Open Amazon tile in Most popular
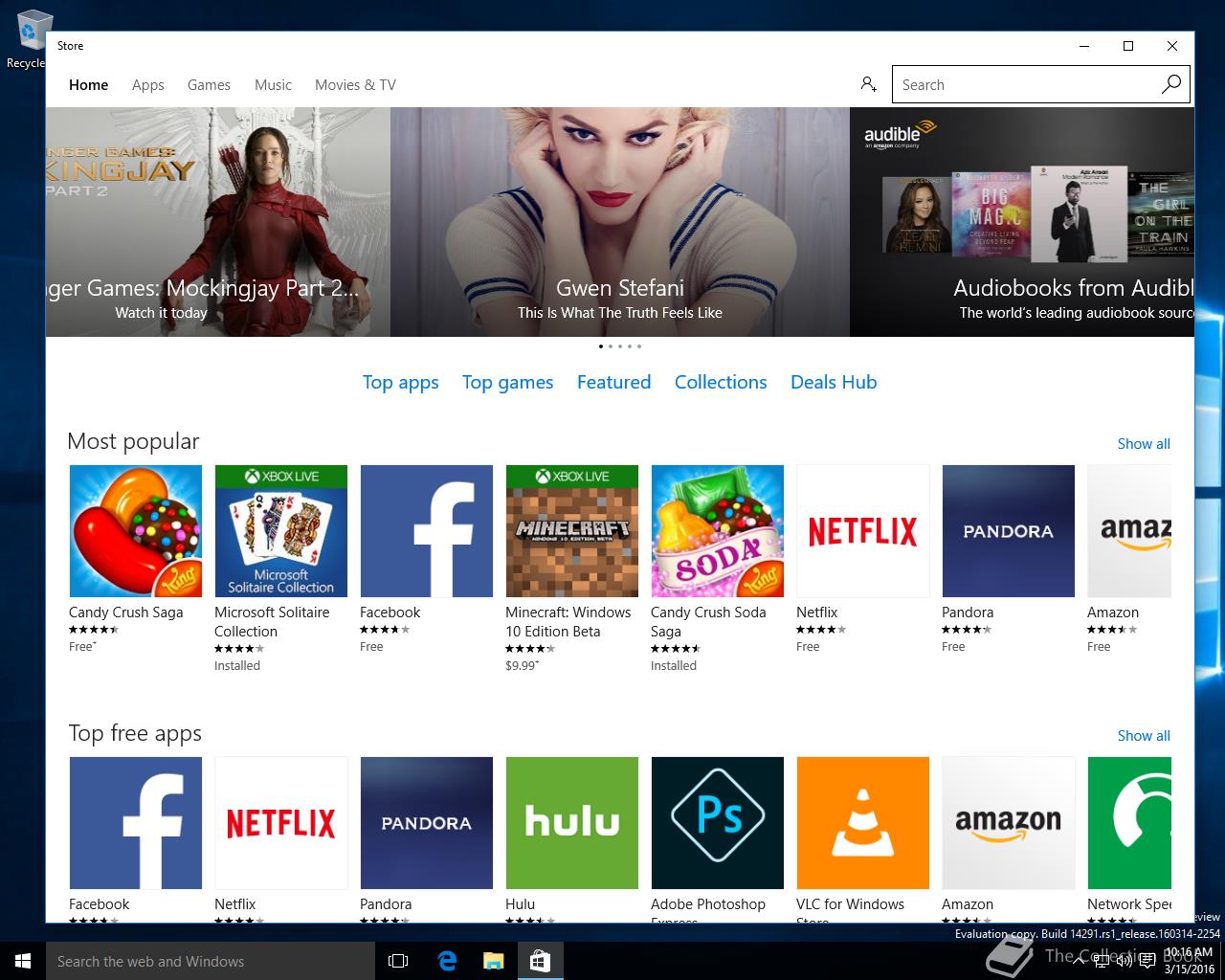Screen dimensions: 1225x980 click(x=1129, y=531)
